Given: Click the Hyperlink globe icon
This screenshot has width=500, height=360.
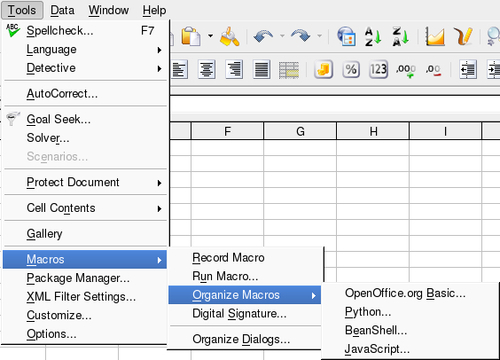Looking at the screenshot, I should [346, 36].
